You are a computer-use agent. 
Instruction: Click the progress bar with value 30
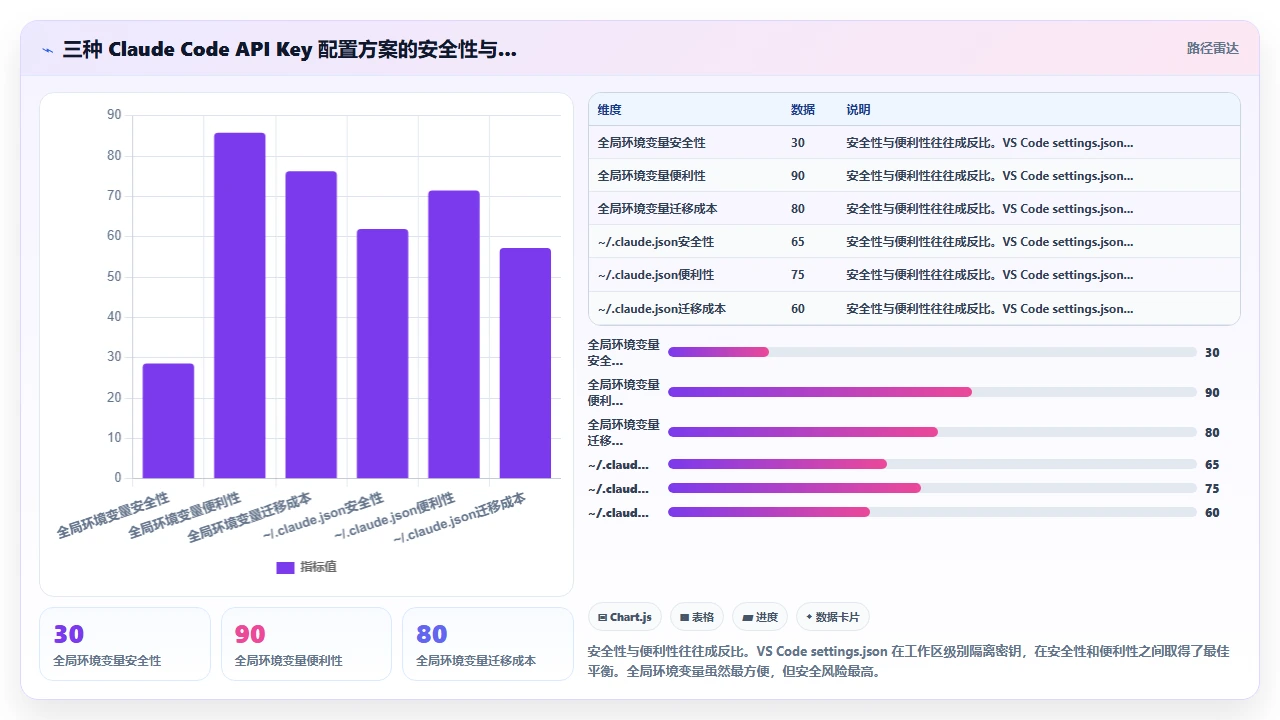932,352
